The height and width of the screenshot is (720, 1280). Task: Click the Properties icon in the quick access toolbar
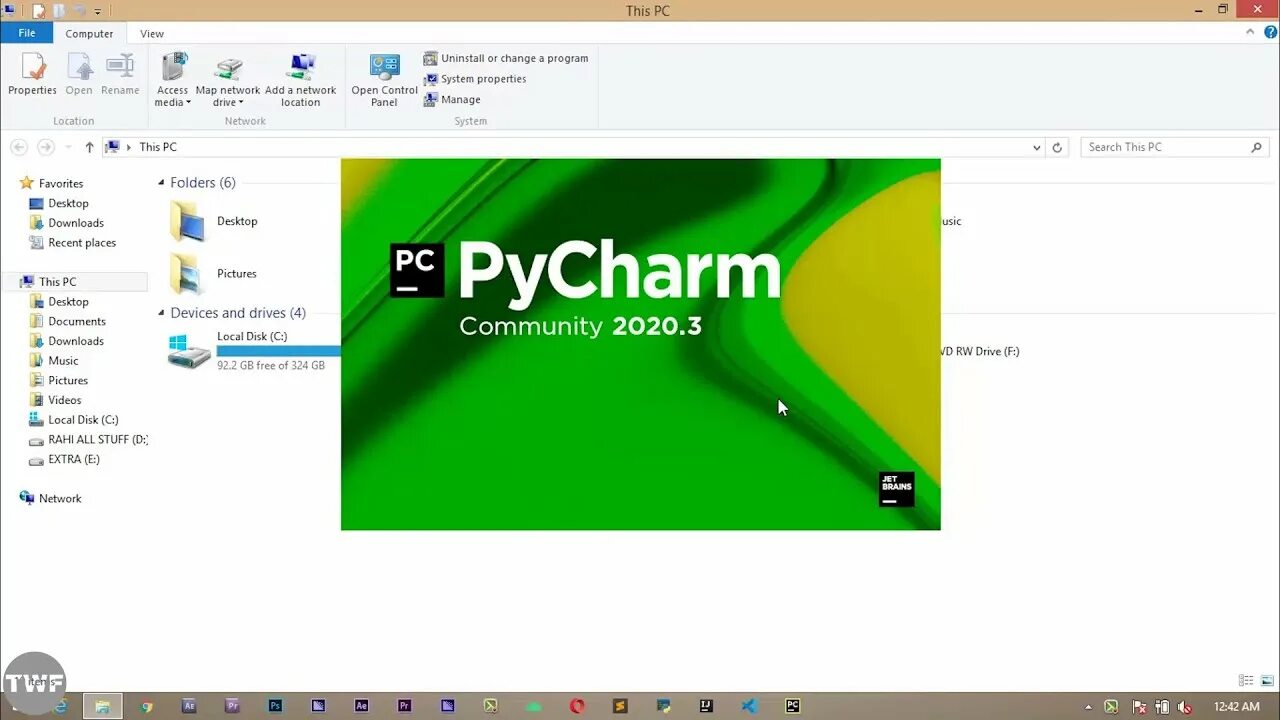[x=39, y=10]
